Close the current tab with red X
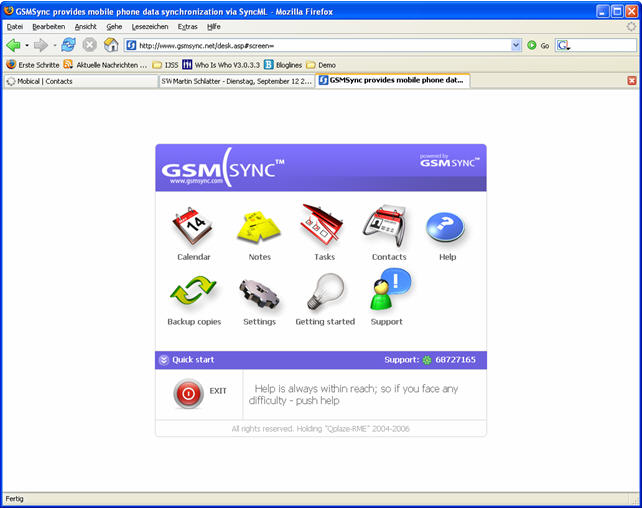Screen dimensions: 642x509 (x=631, y=81)
